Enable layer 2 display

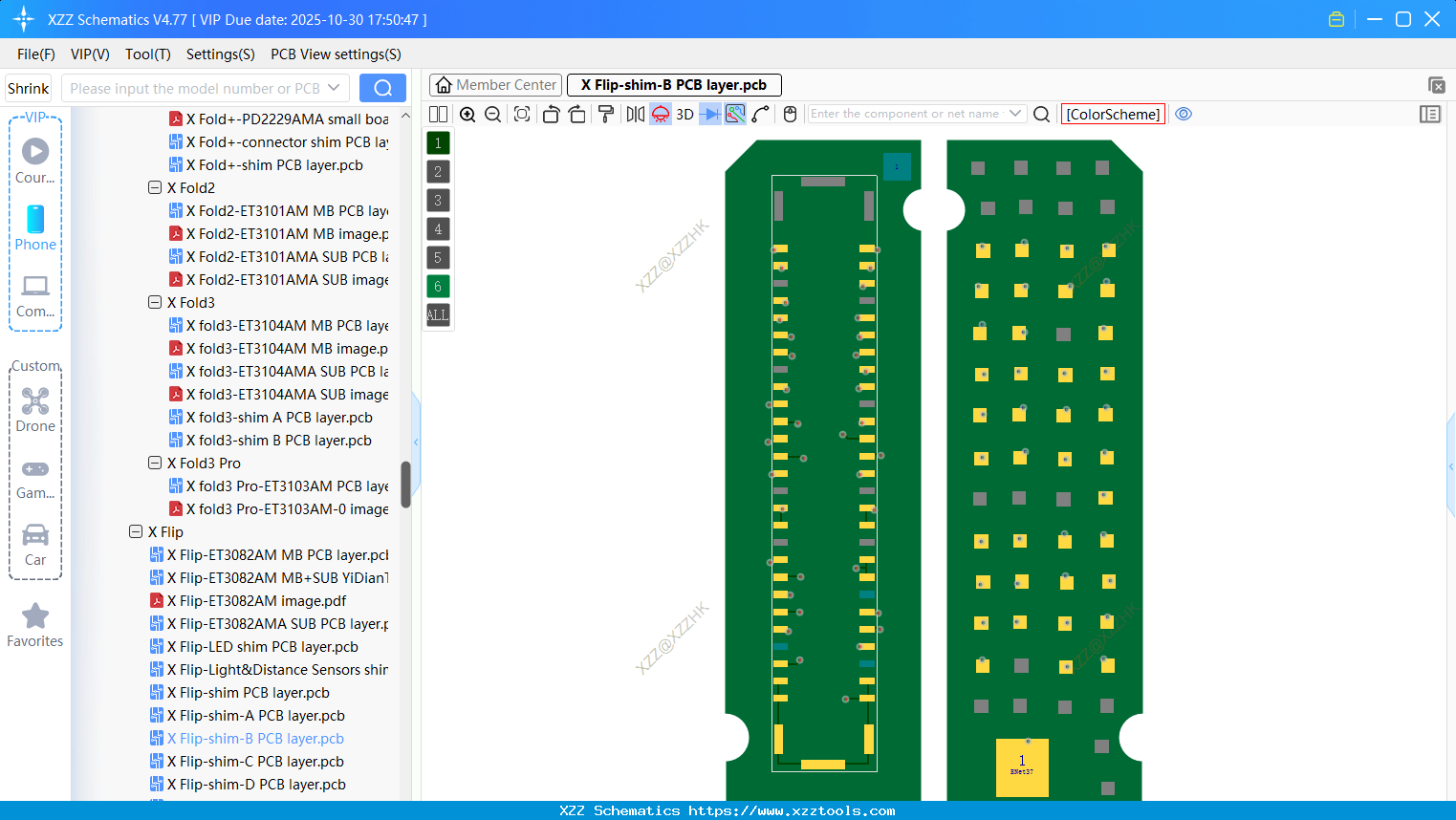(438, 171)
